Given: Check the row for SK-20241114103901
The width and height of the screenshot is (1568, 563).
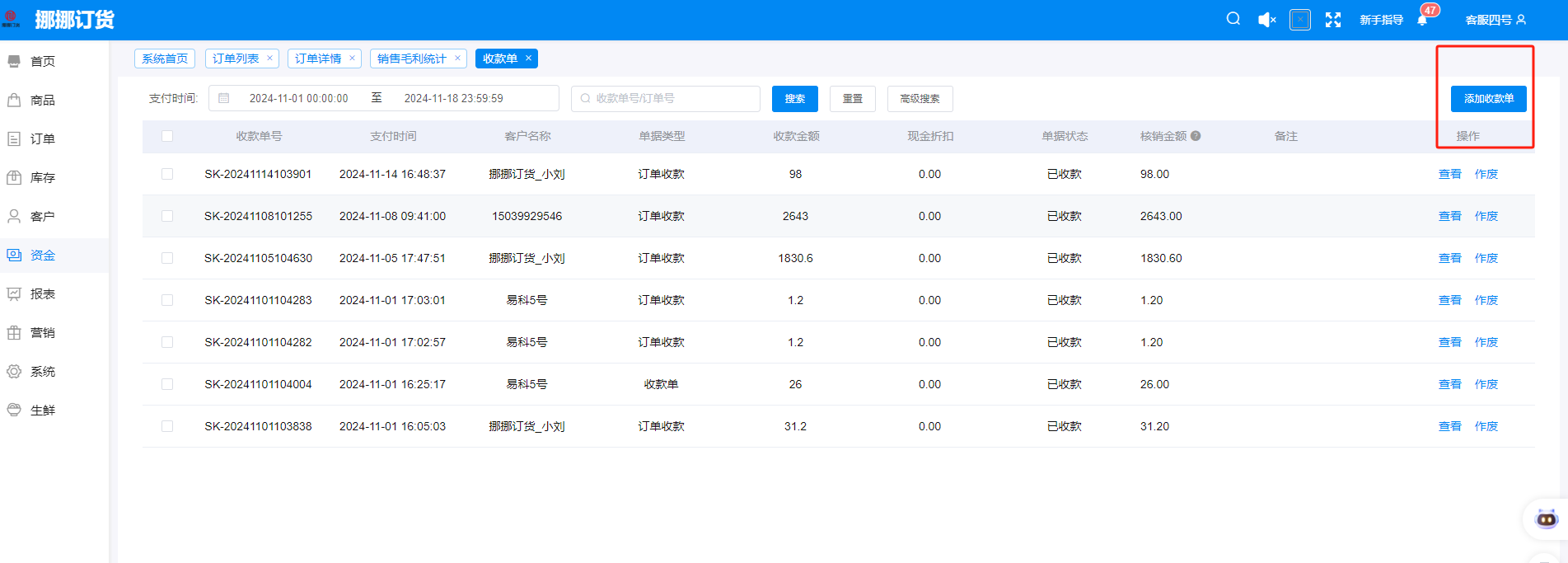Looking at the screenshot, I should [167, 174].
